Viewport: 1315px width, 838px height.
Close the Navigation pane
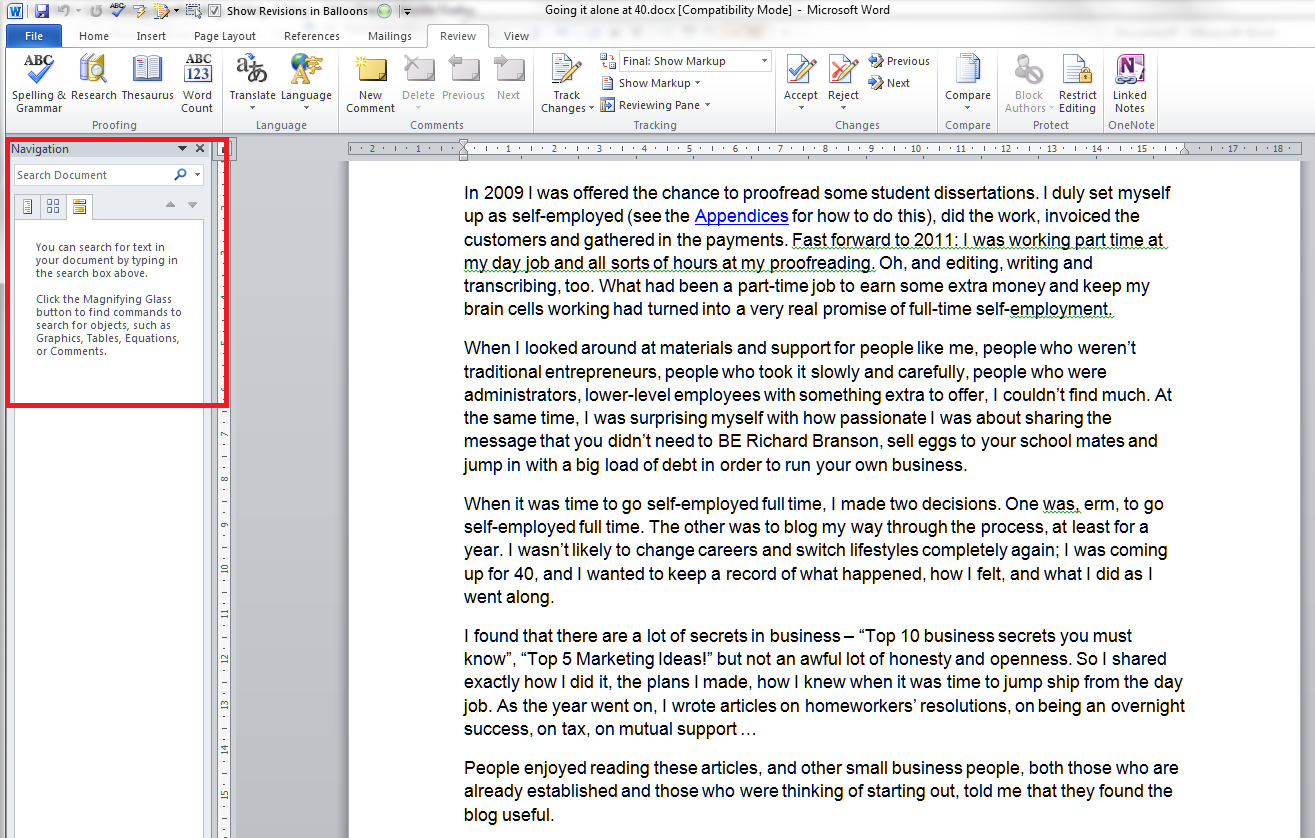pos(200,149)
